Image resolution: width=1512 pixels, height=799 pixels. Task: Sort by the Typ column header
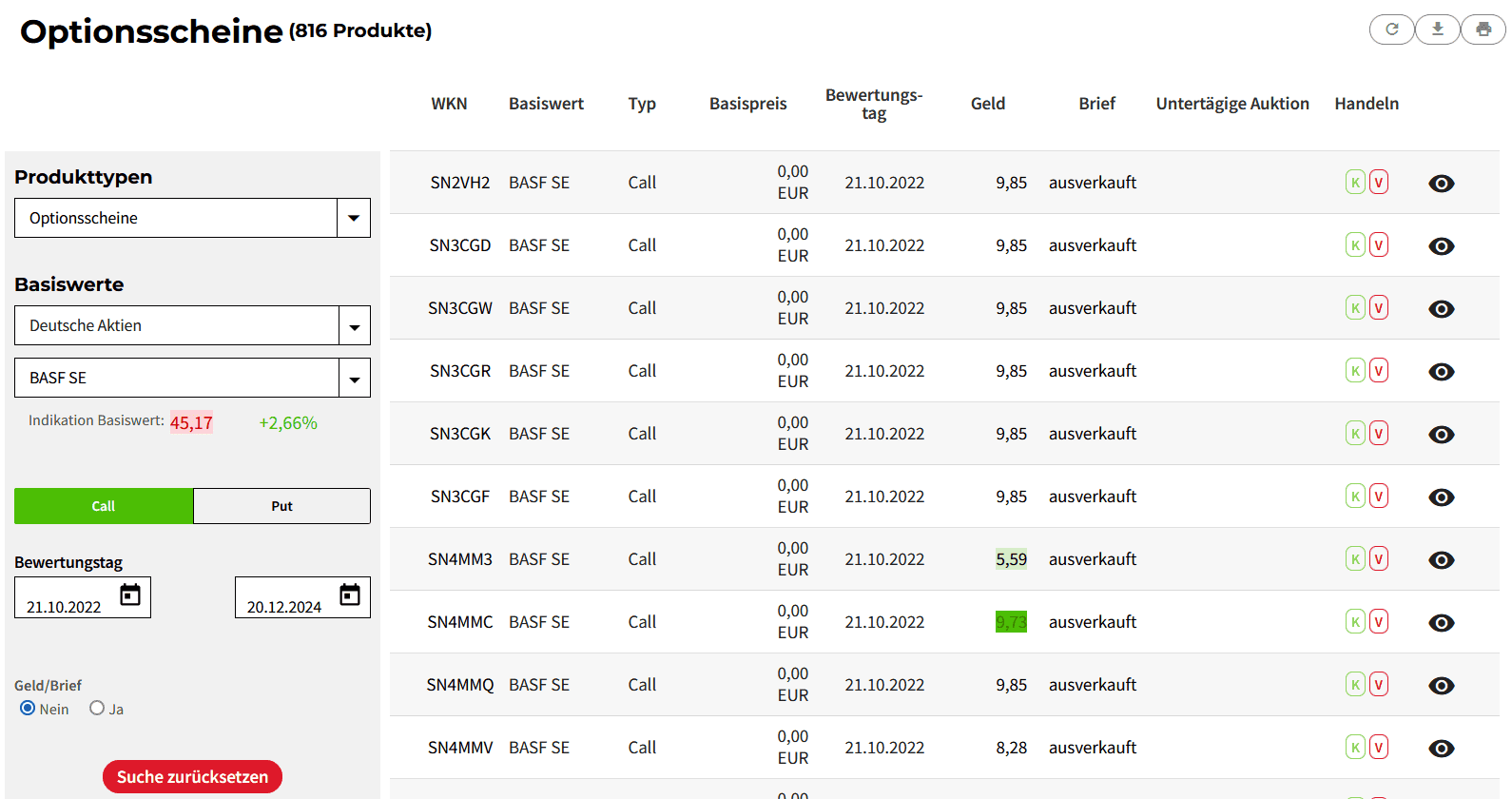click(x=642, y=104)
